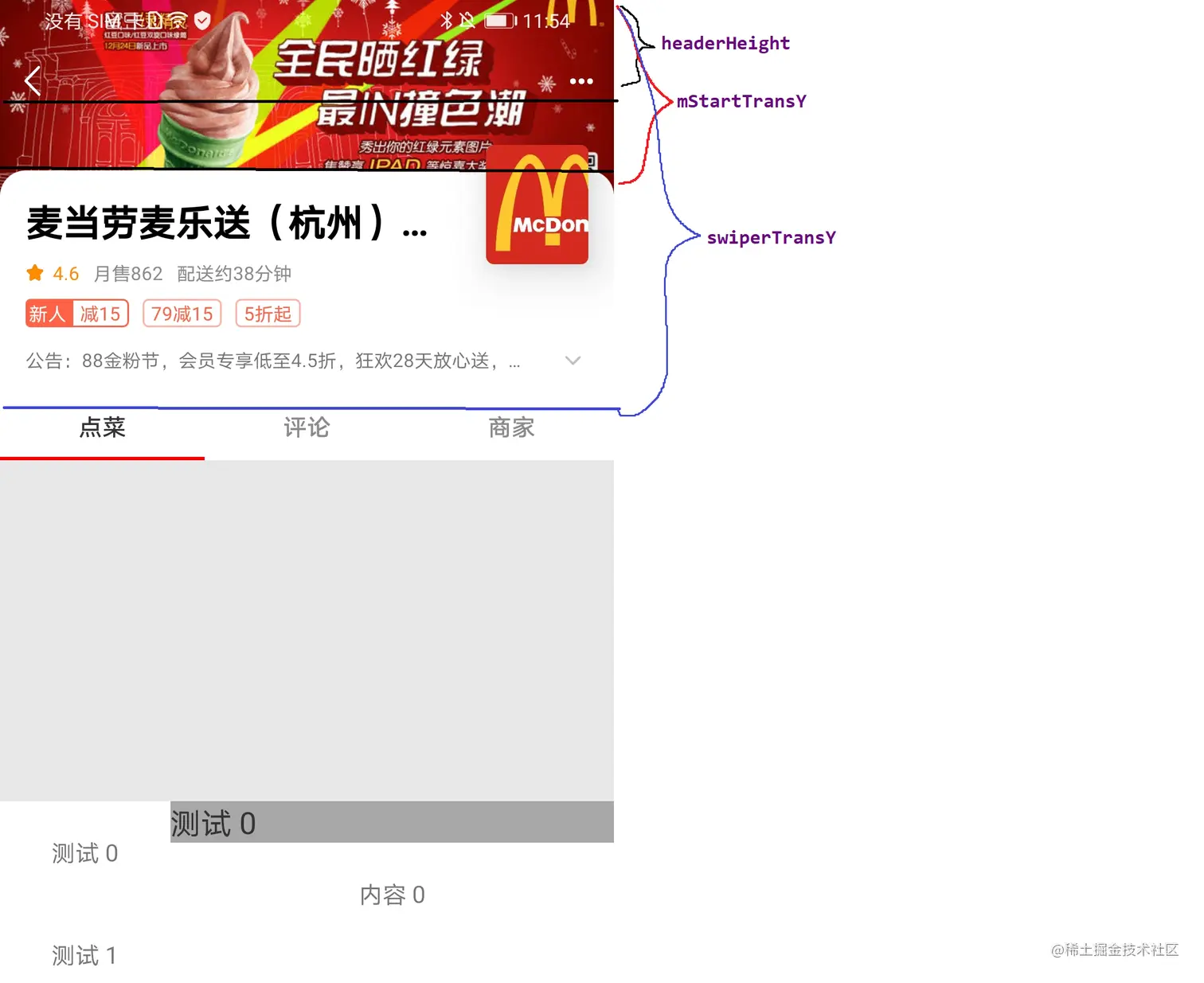
Task: Tap the 内容 0 list item
Action: (x=392, y=895)
